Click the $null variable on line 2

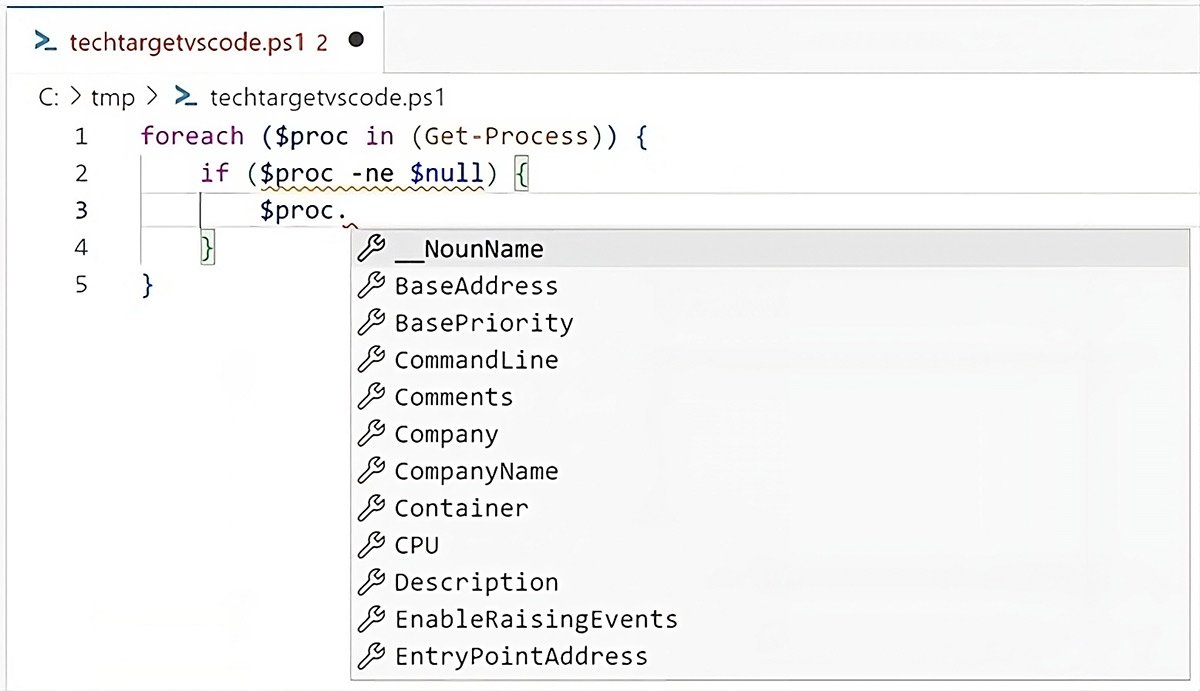click(x=447, y=173)
